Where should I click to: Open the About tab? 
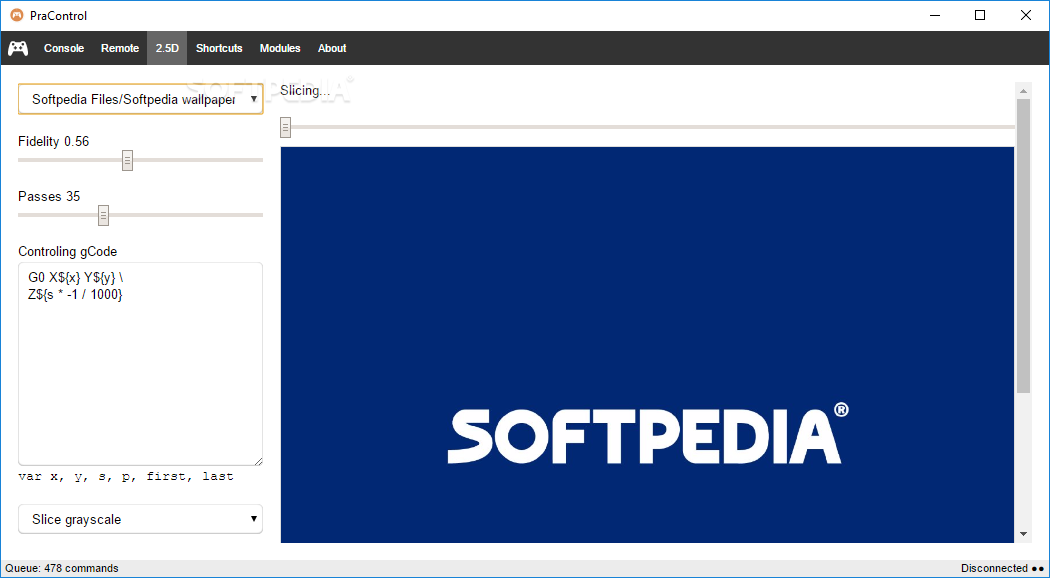click(332, 48)
